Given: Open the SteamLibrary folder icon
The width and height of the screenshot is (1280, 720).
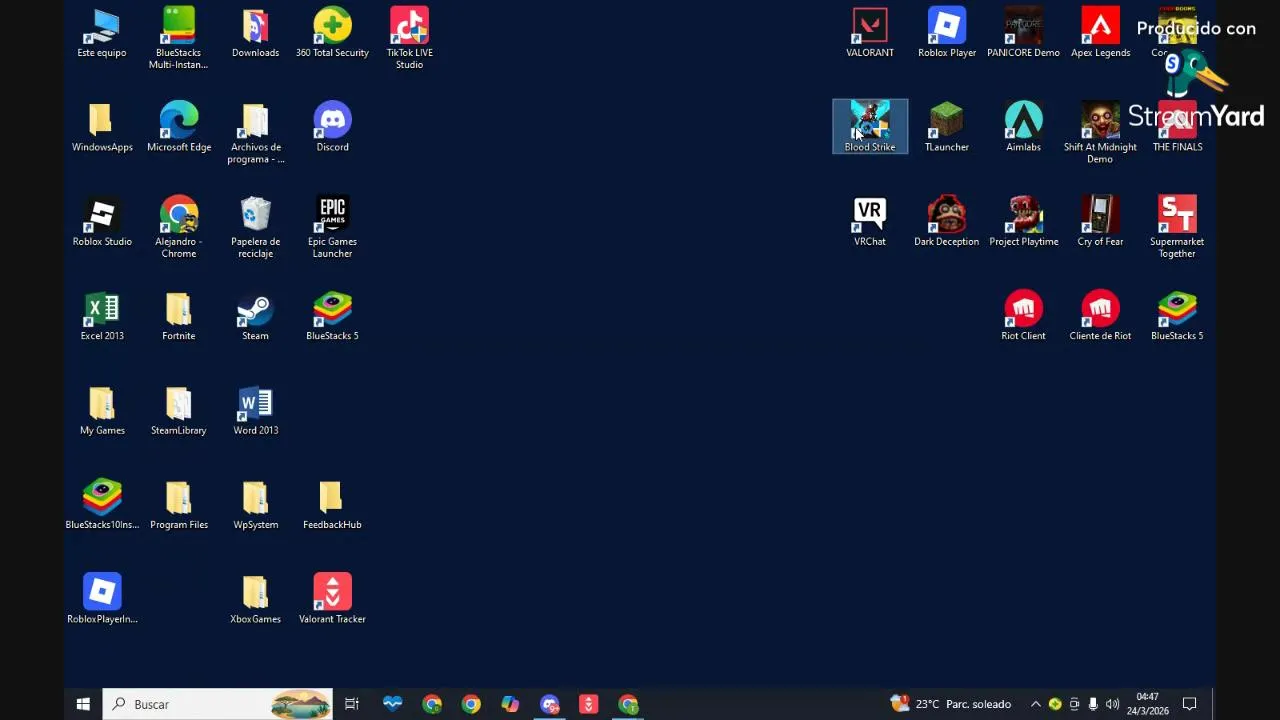Looking at the screenshot, I should pos(179,411).
